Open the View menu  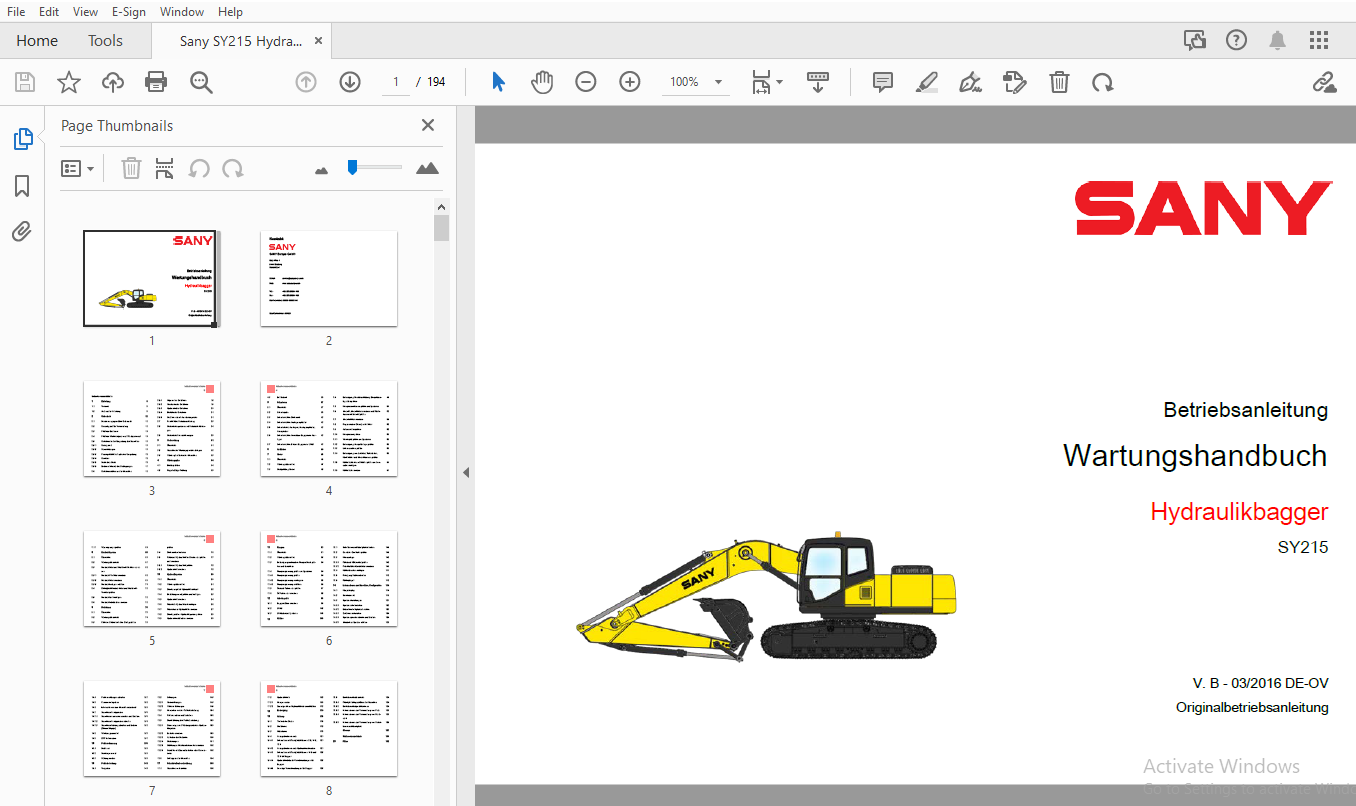(86, 11)
